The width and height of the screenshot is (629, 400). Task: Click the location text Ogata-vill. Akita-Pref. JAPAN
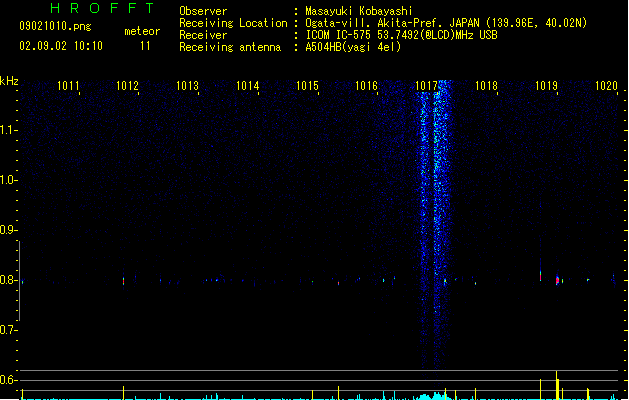point(392,23)
